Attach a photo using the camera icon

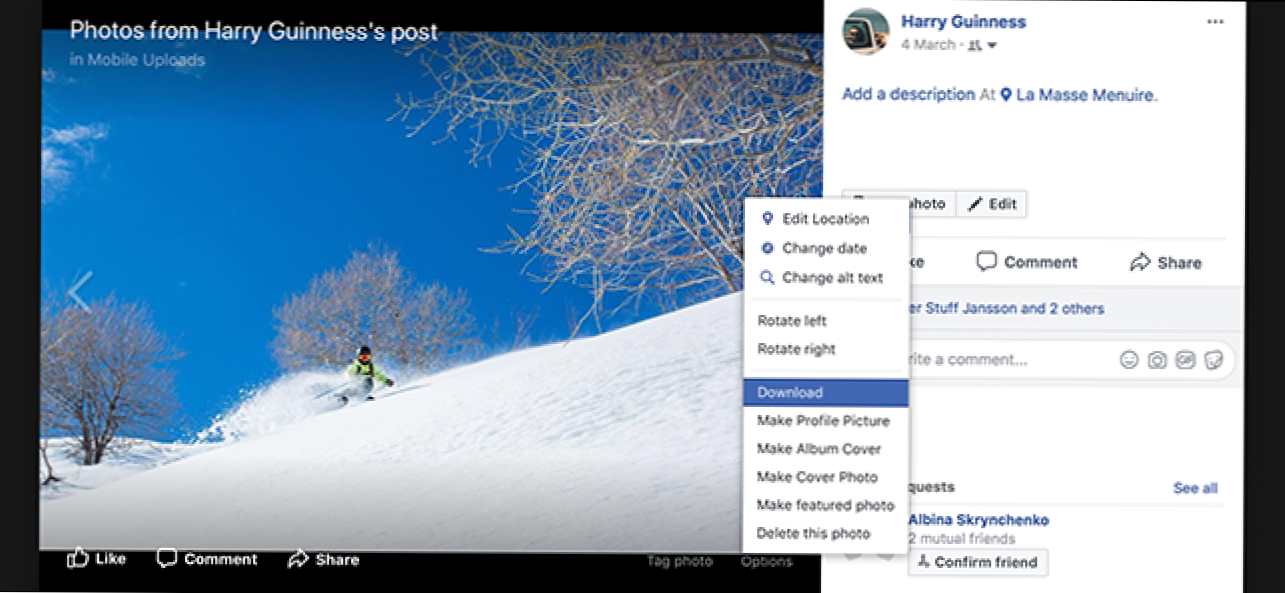1157,360
